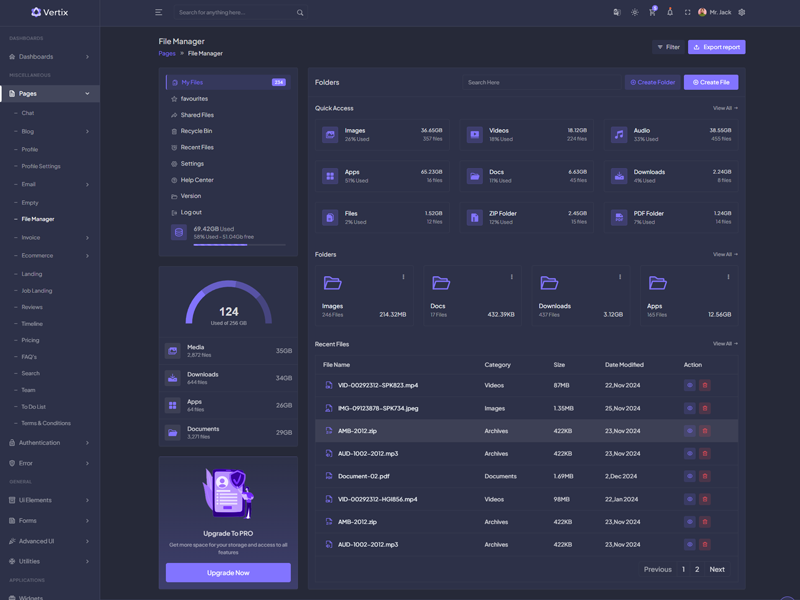Click the Upgrade Now button
The image size is (800, 600).
click(228, 572)
